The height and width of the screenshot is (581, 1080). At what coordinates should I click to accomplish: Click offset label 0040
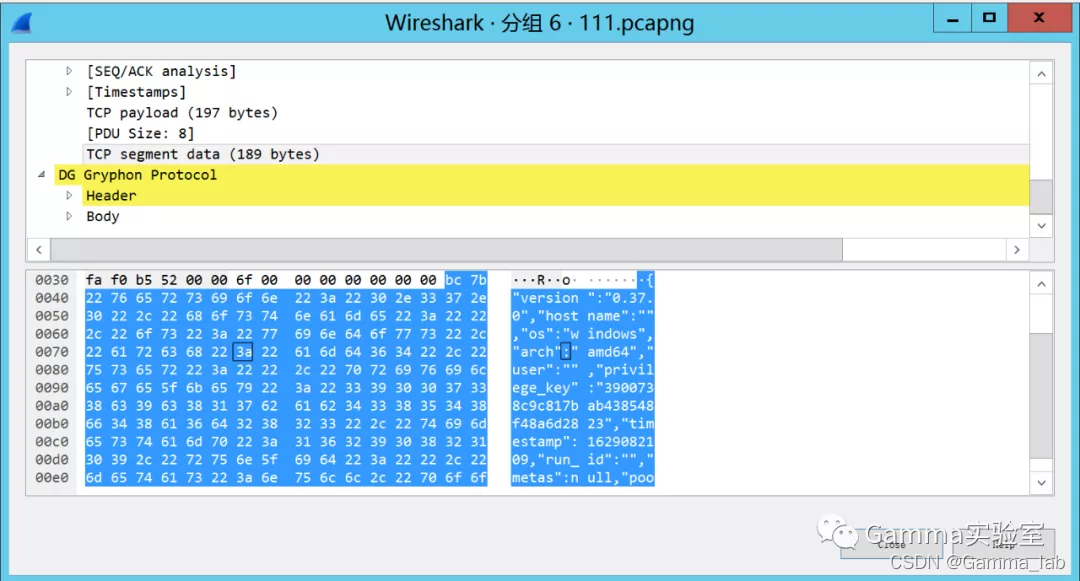pos(52,298)
